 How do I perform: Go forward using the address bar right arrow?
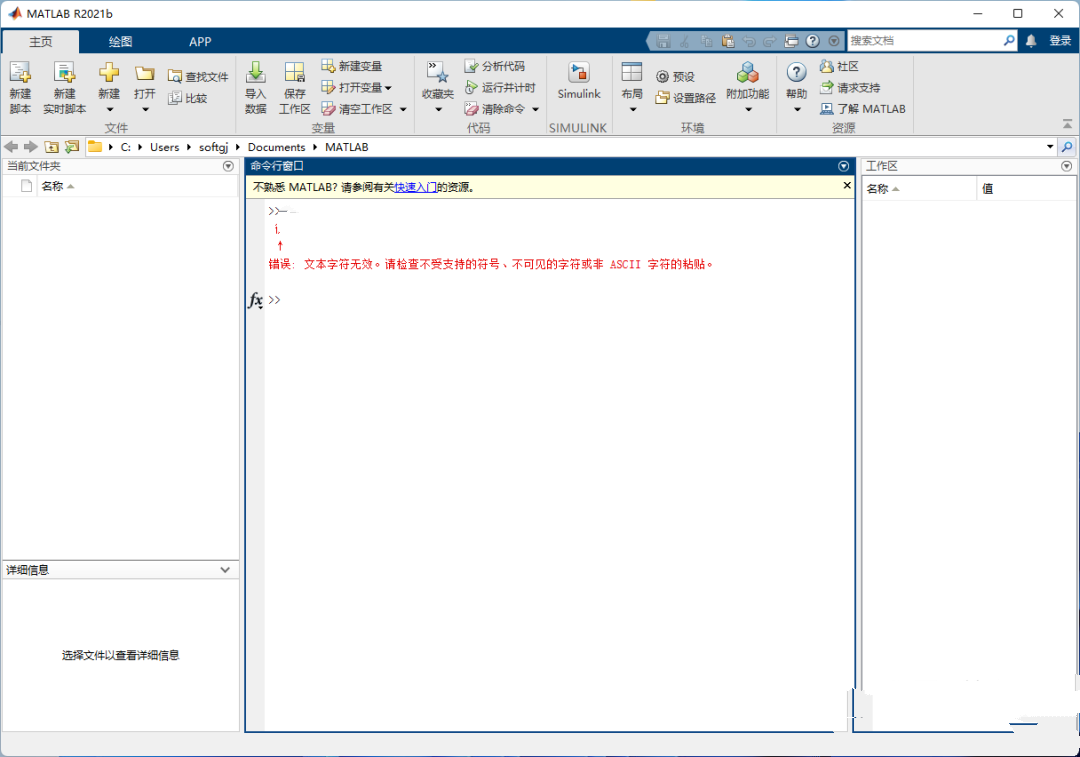coord(30,147)
